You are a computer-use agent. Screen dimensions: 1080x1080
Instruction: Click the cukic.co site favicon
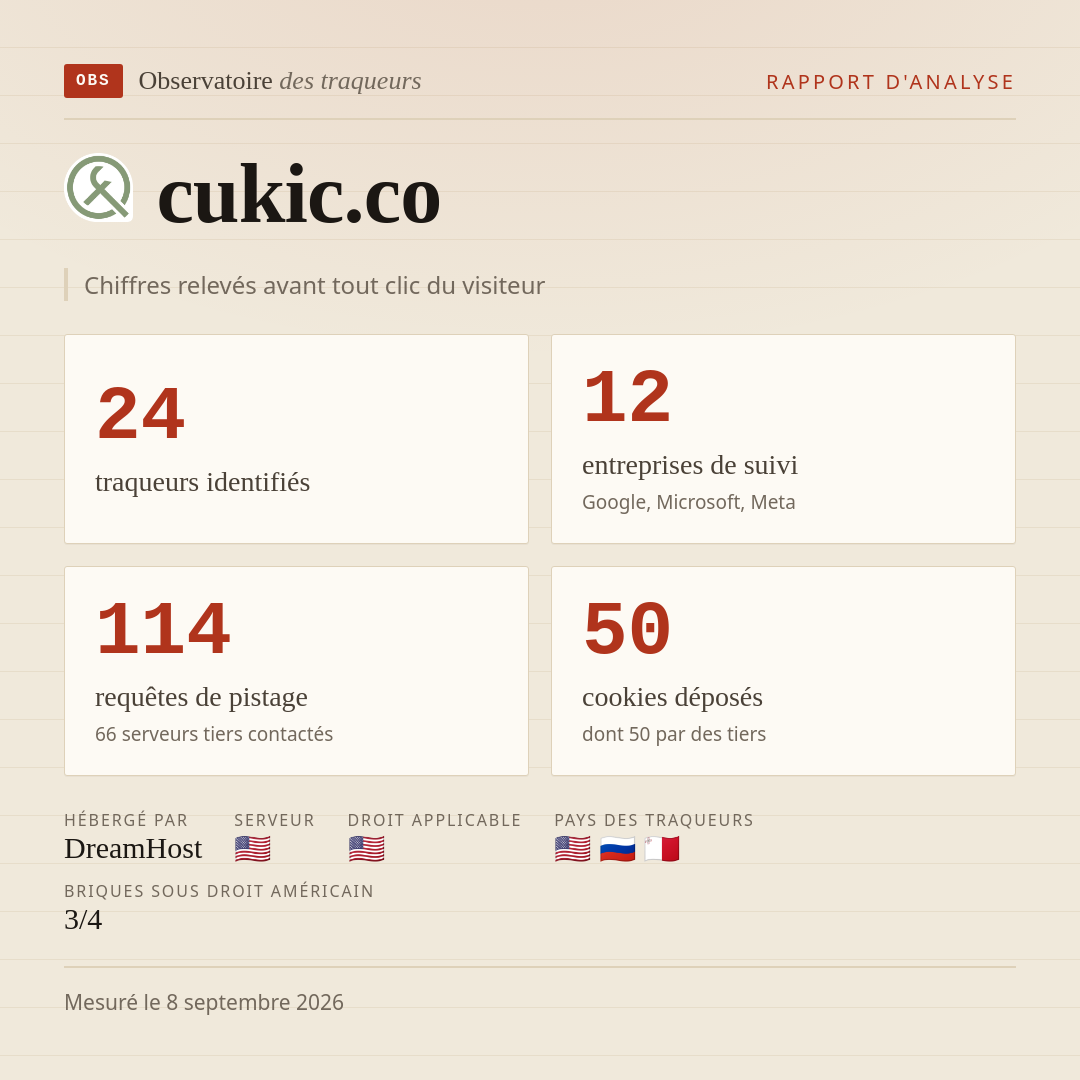pyautogui.click(x=98, y=187)
